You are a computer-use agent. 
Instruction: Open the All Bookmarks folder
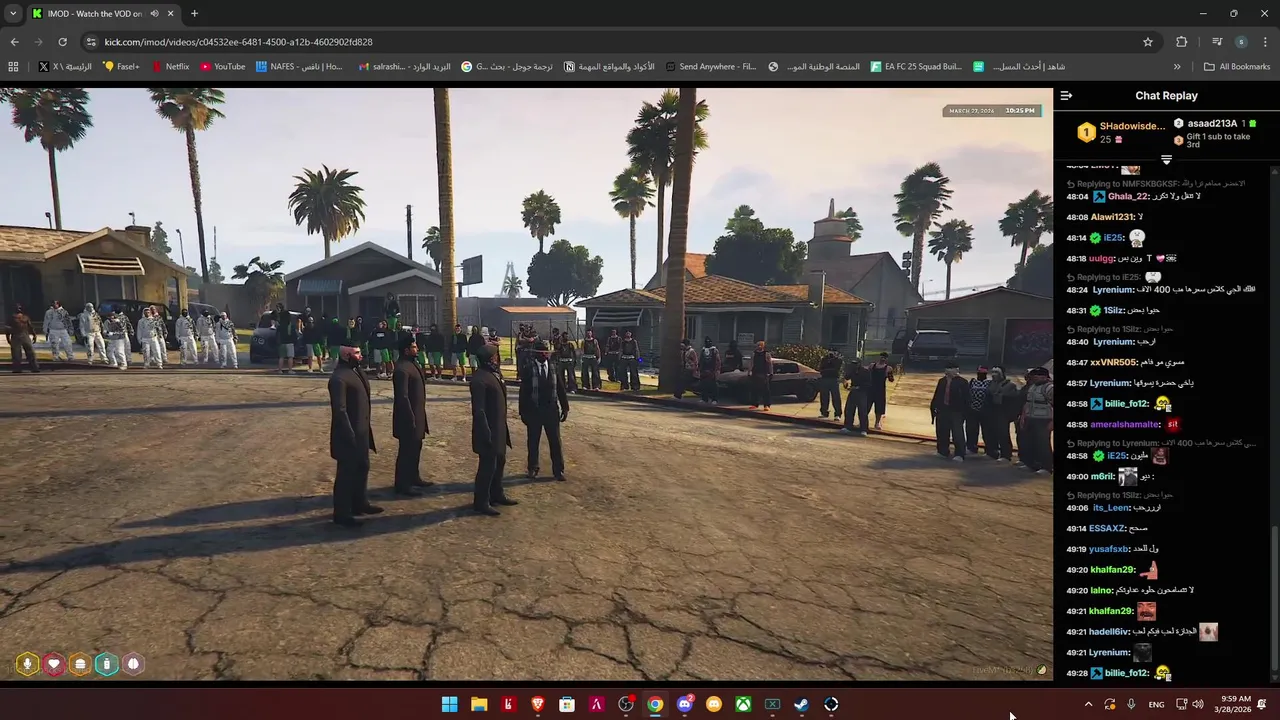point(1237,67)
